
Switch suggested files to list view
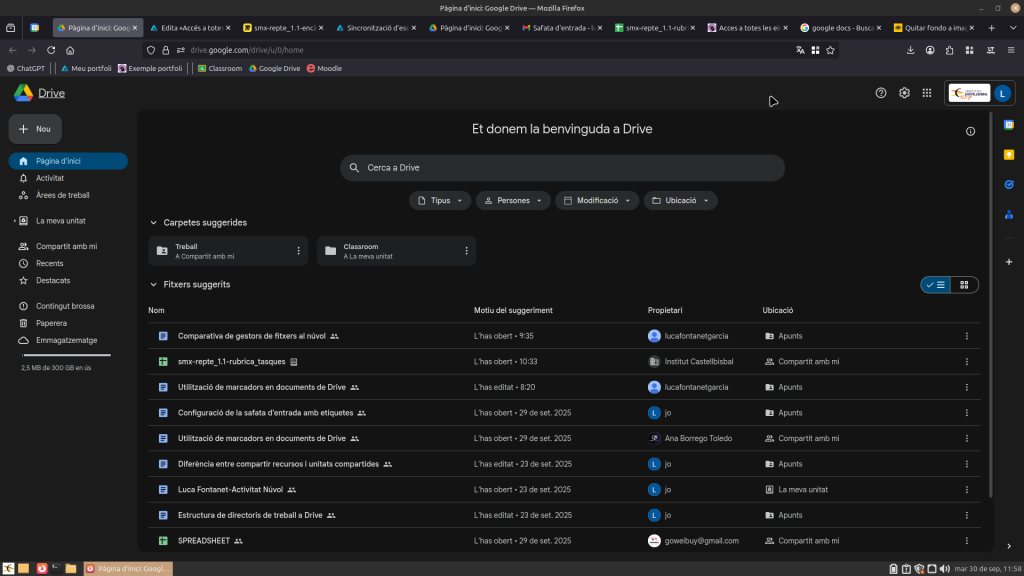pos(935,285)
